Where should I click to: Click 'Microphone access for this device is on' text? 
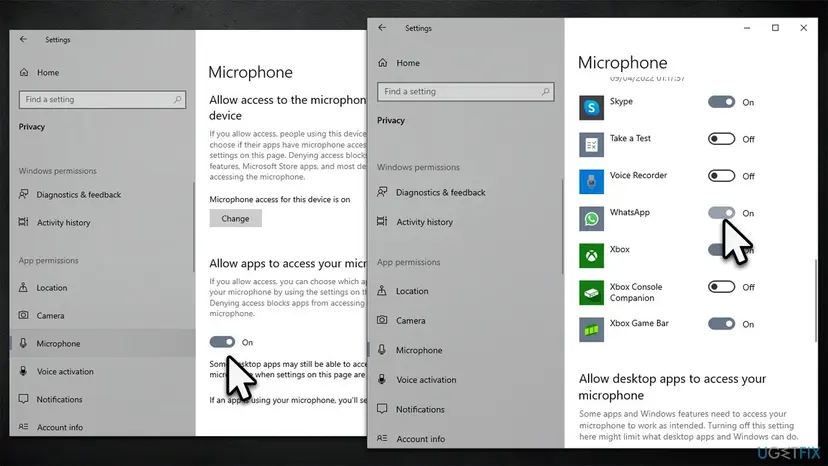(280, 199)
